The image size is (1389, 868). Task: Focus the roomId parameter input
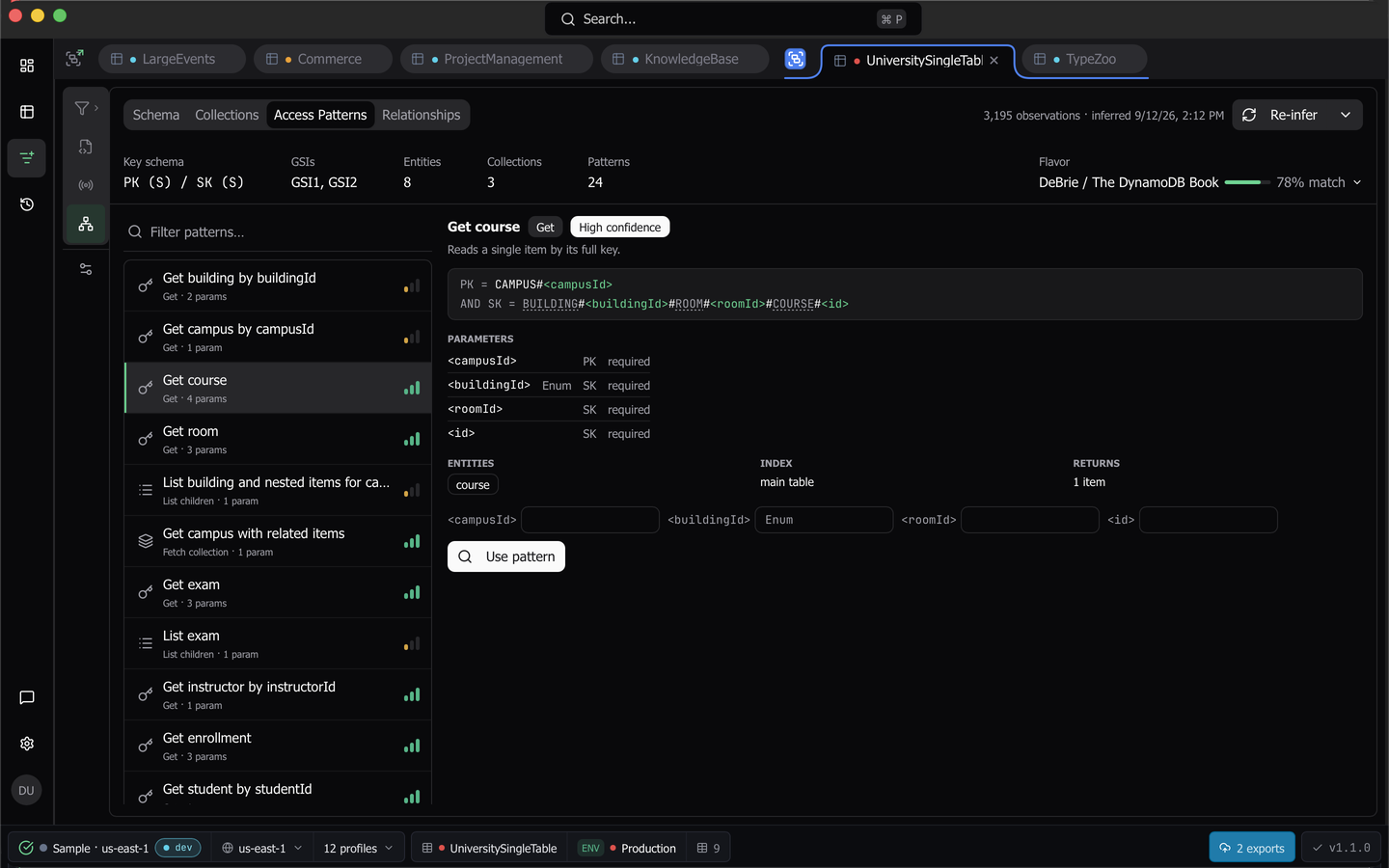click(1030, 520)
